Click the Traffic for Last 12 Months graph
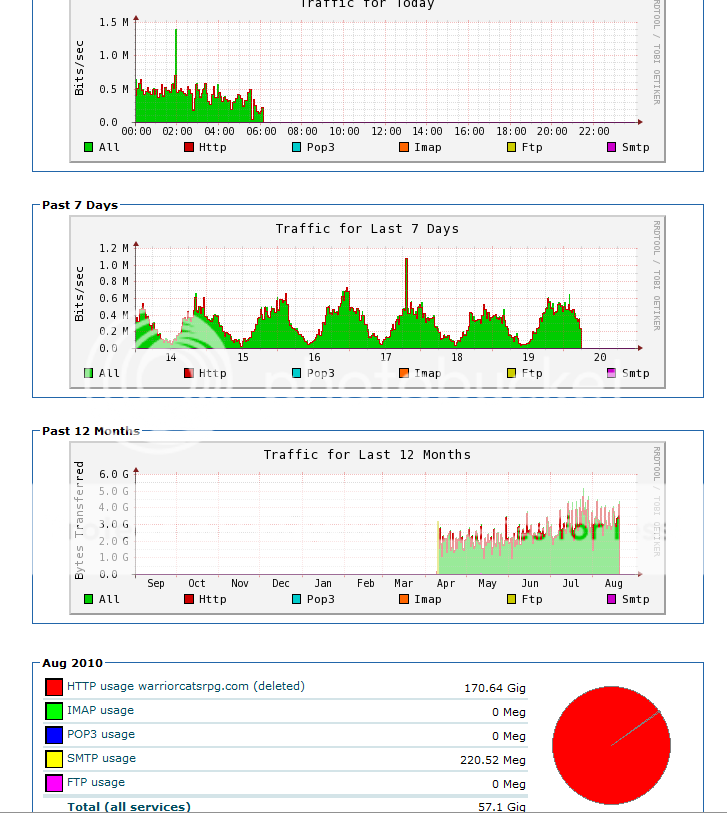Image resolution: width=727 pixels, height=814 pixels. (368, 528)
